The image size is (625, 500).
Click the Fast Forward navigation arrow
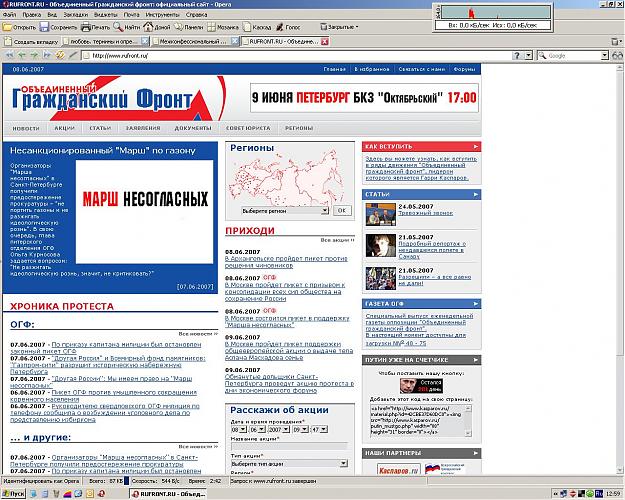point(47,55)
